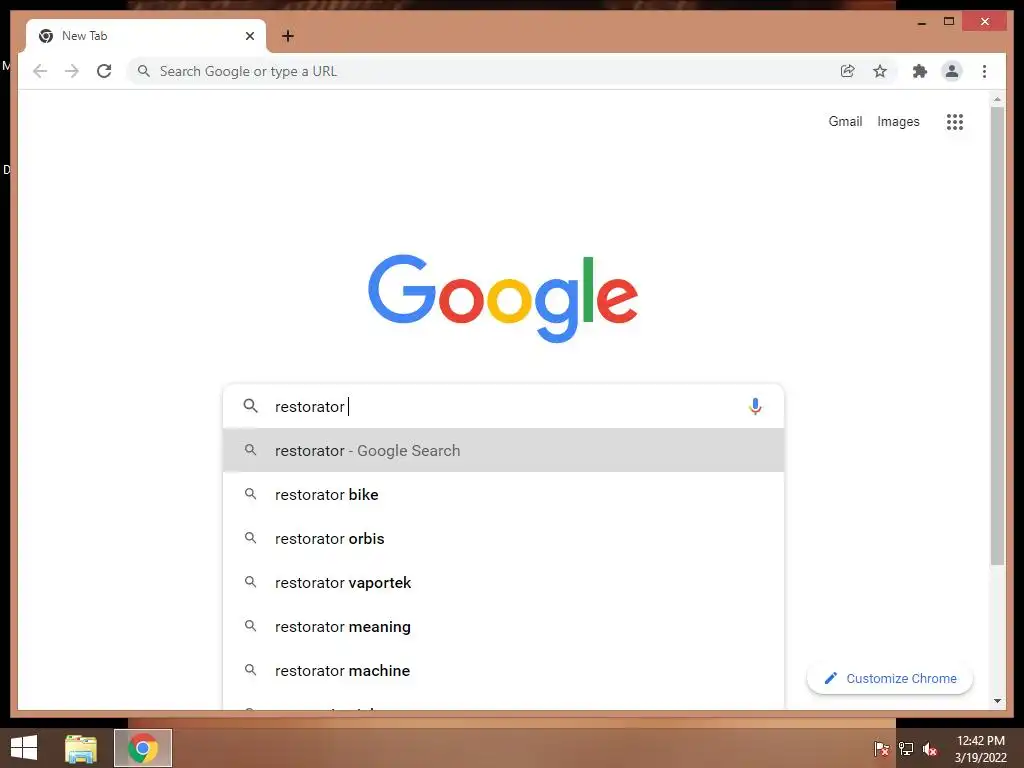Click the muted volume tray icon

(x=930, y=749)
